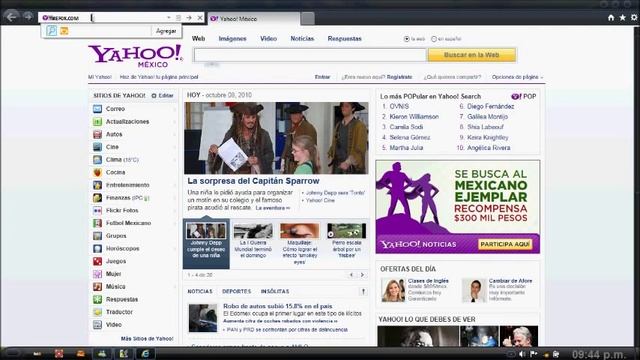
Task: Open the Cocina icon in the sidebar
Action: coord(97,172)
